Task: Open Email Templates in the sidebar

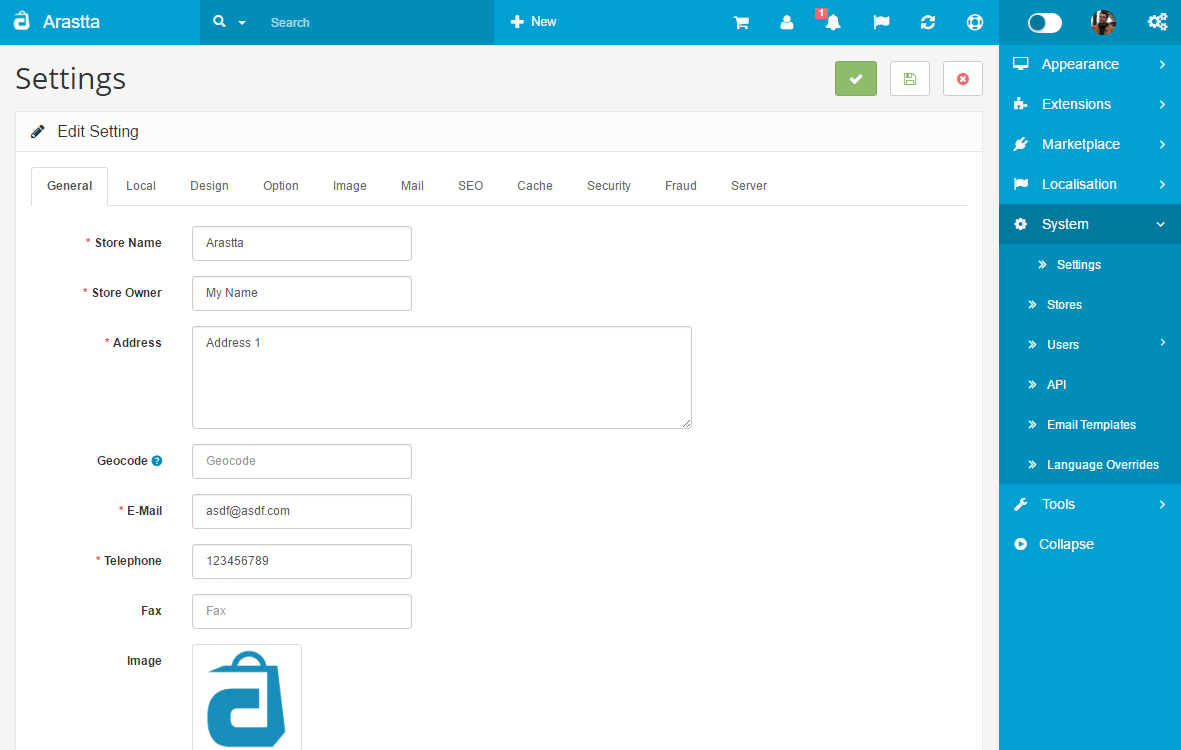Action: pyautogui.click(x=1091, y=425)
